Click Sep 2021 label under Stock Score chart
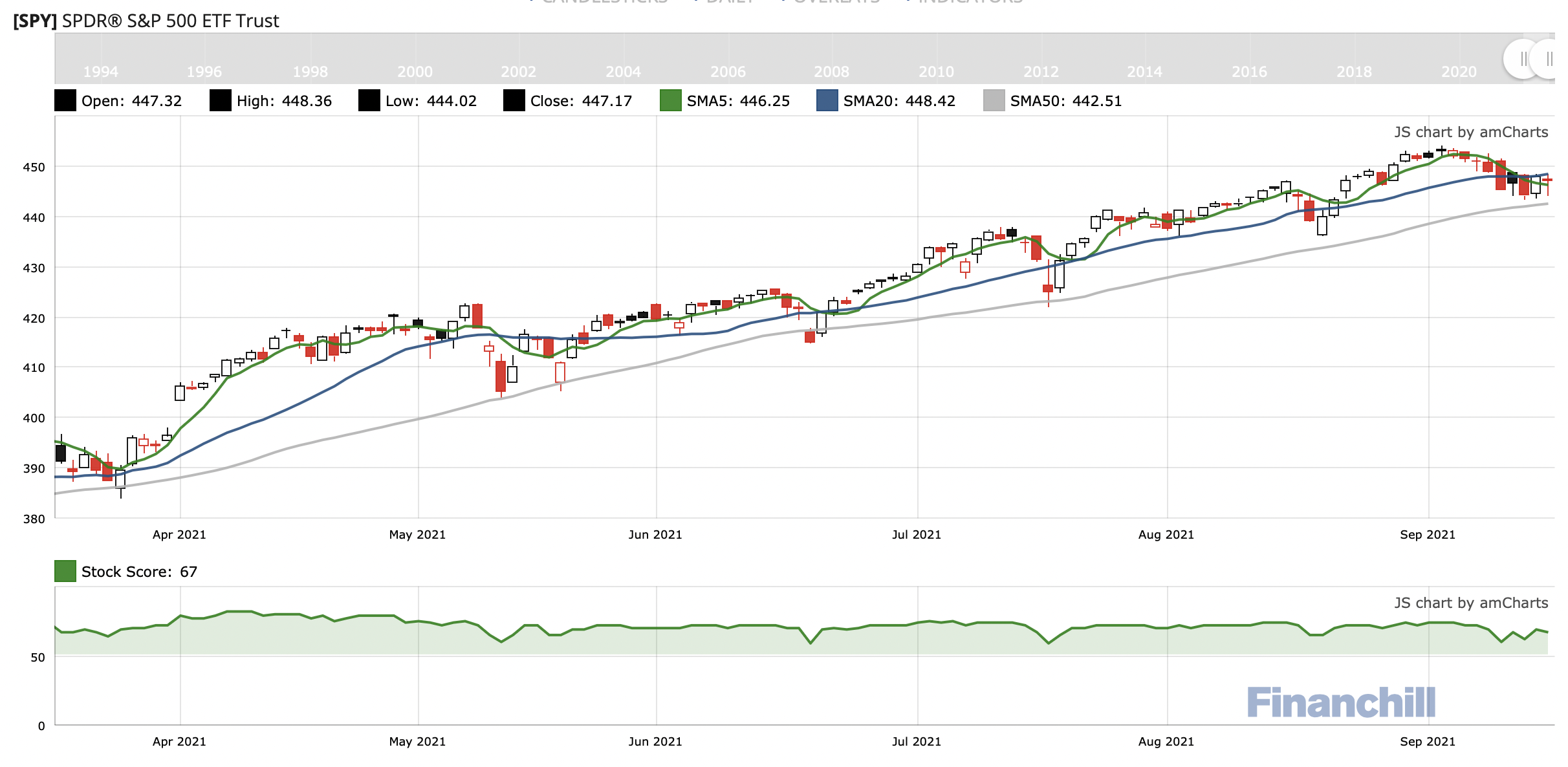This screenshot has width=1568, height=767. pos(1427,742)
